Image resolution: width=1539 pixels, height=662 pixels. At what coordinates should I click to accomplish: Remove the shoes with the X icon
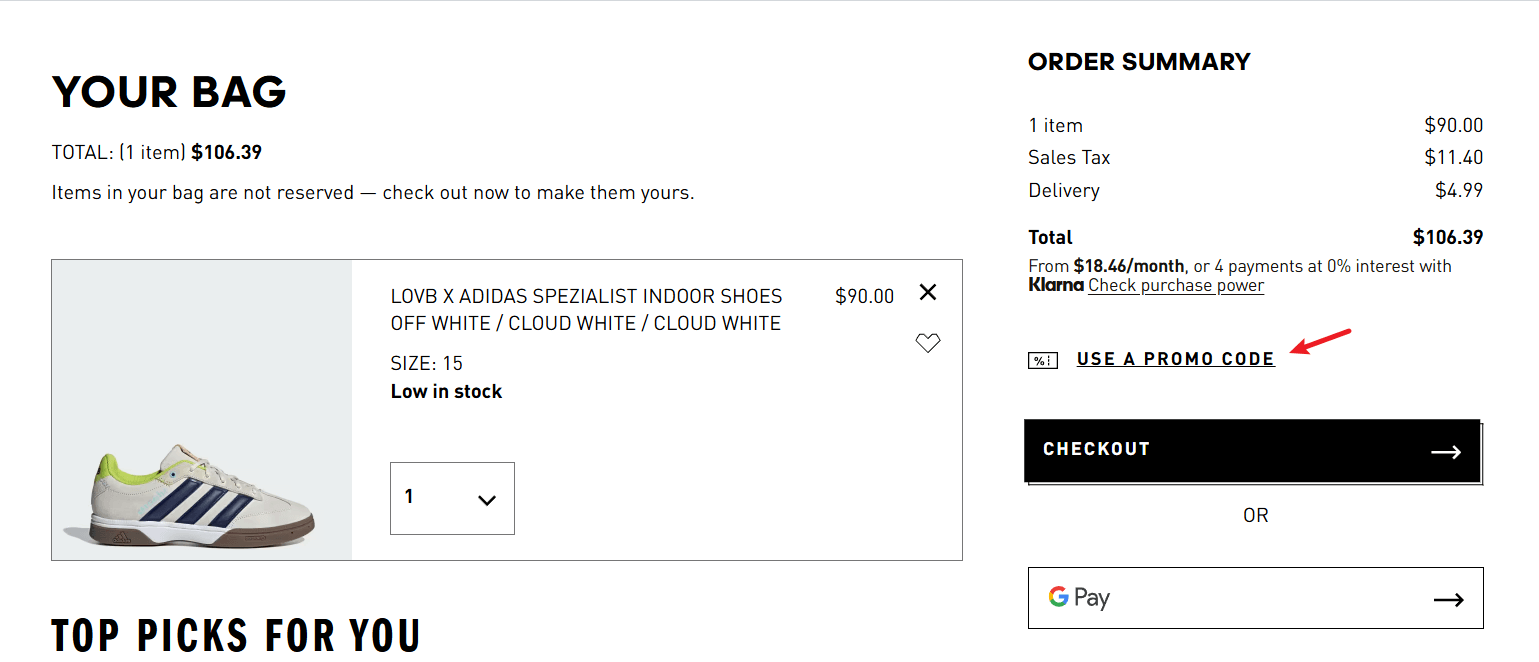[x=928, y=292]
